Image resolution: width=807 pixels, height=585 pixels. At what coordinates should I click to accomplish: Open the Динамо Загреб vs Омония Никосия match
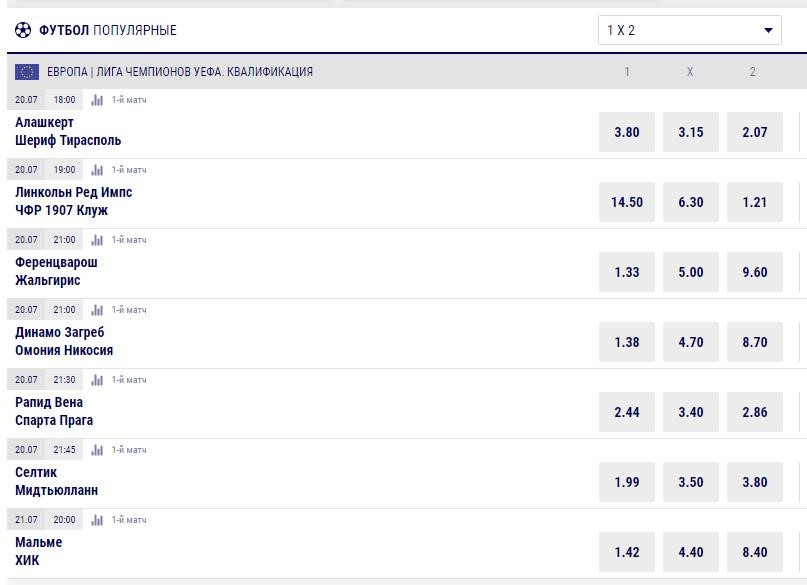64,341
